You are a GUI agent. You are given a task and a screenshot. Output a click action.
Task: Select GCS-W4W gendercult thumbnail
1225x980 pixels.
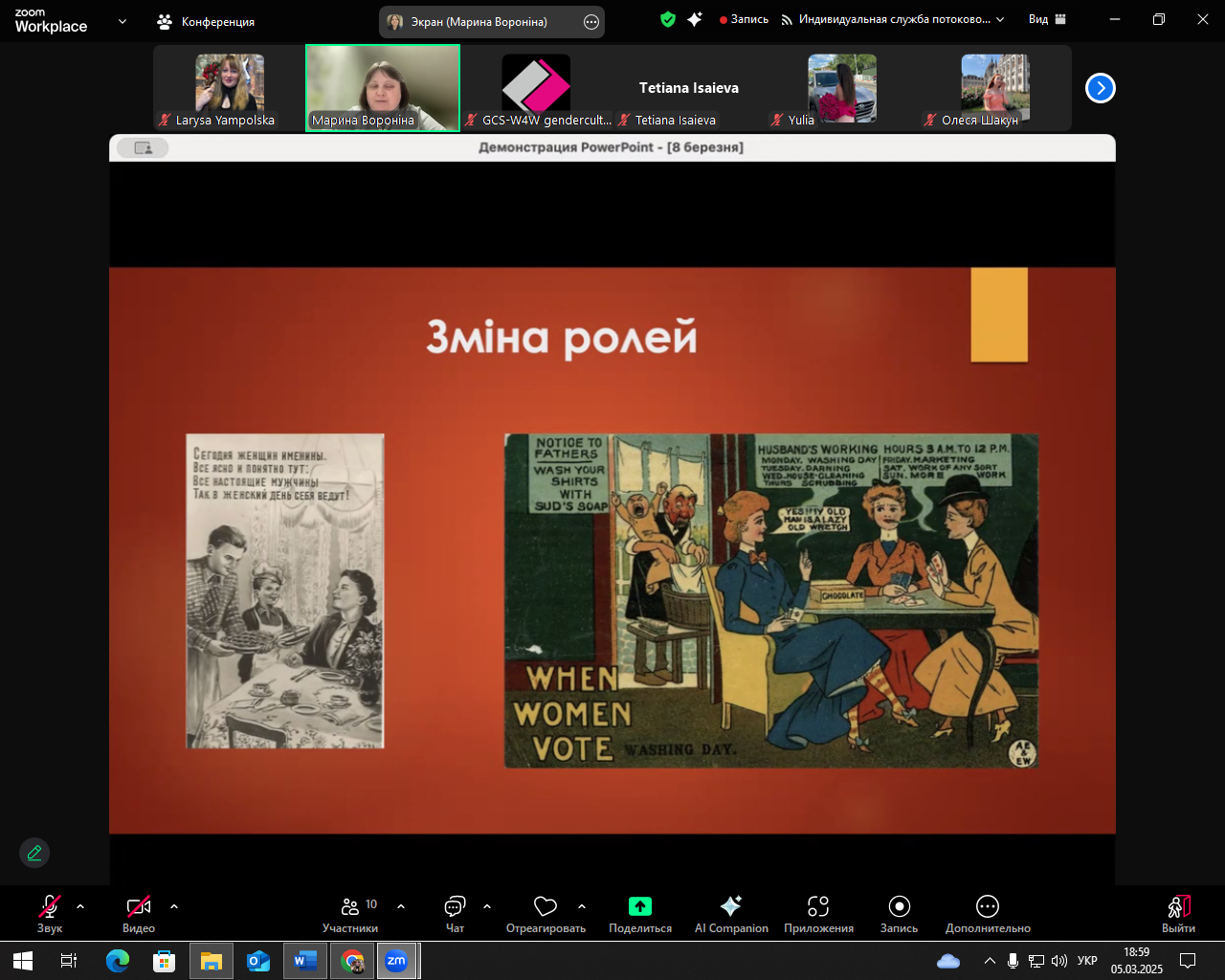pyautogui.click(x=536, y=88)
